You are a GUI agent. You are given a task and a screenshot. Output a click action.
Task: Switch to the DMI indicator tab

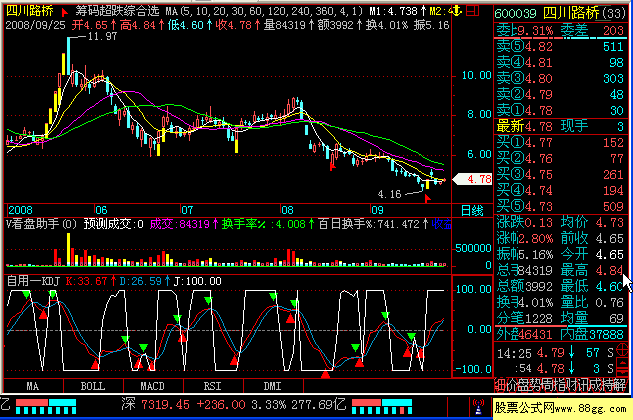pyautogui.click(x=272, y=386)
